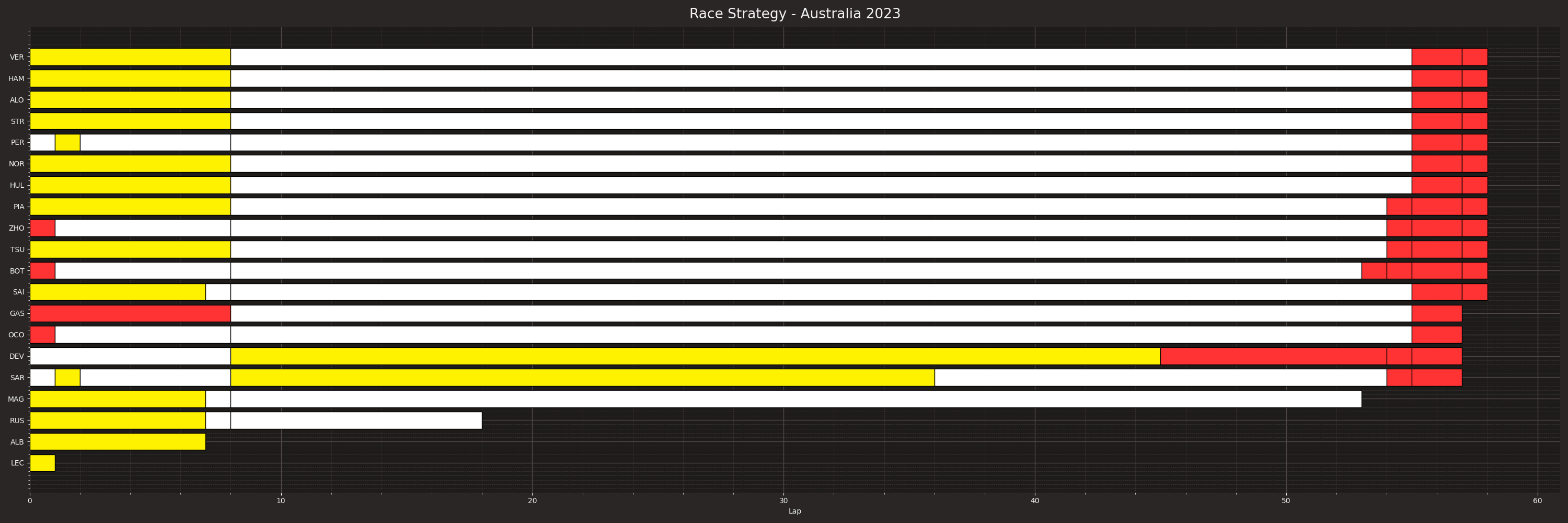Image resolution: width=1568 pixels, height=523 pixels.
Task: Select the VER driver label
Action: [17, 57]
